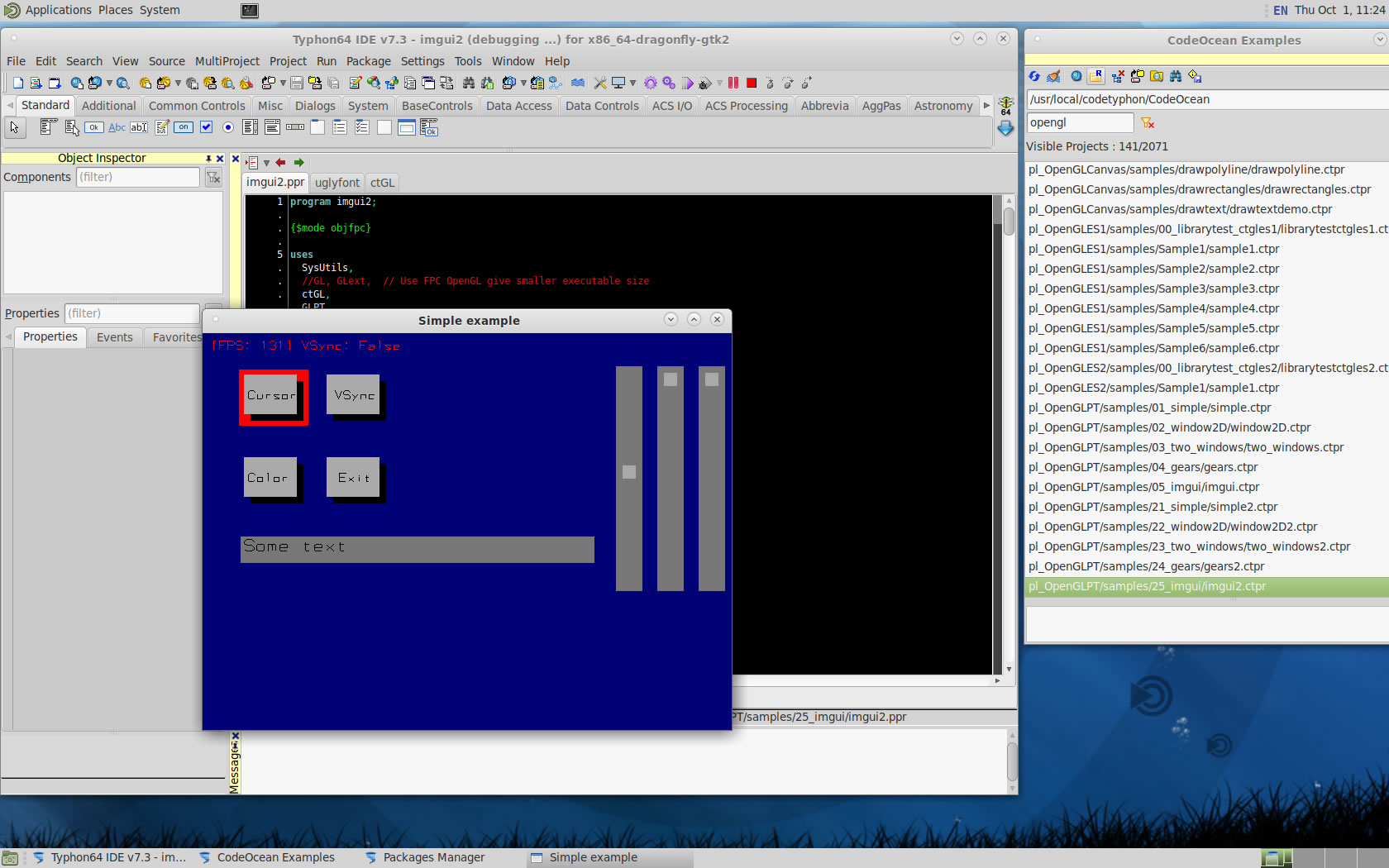Select the arrow pointer tool in the component palette

coord(14,127)
